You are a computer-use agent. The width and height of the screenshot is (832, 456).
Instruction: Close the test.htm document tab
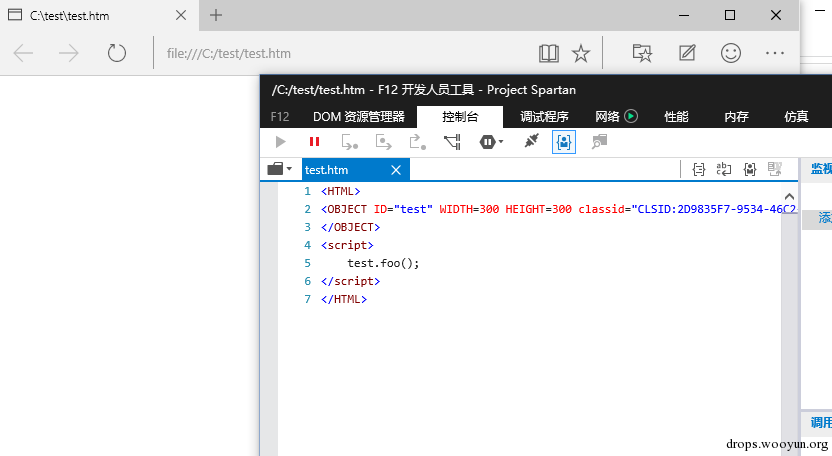pyautogui.click(x=396, y=170)
